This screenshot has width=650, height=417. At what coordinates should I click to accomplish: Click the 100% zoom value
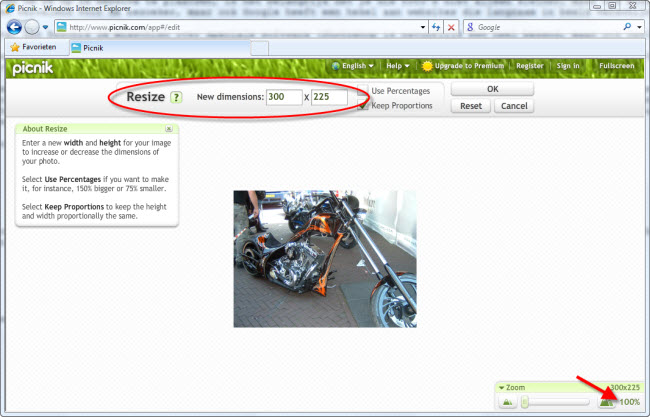coord(630,402)
